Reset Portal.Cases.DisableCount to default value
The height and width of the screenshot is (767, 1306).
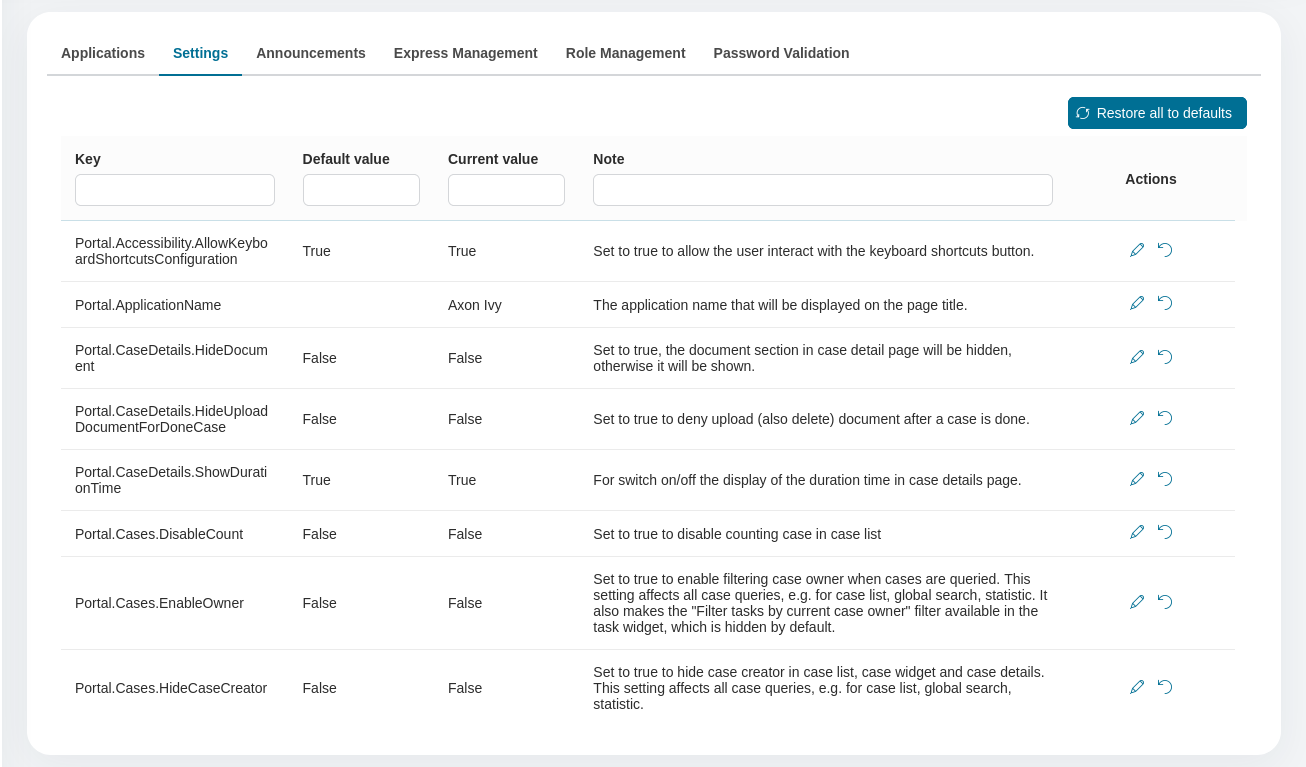click(x=1165, y=532)
